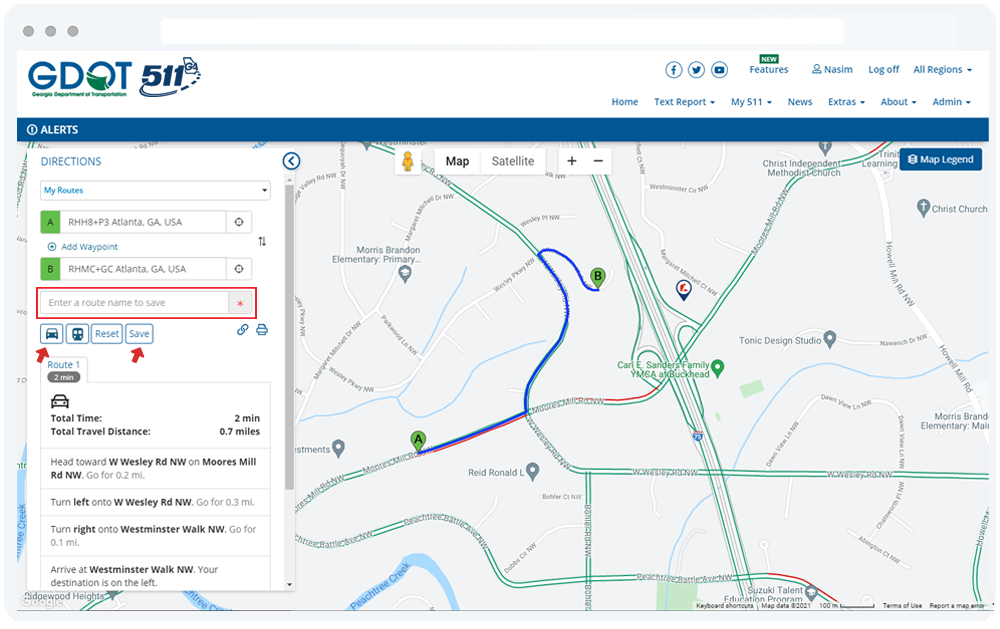
Task: Switch to Satellite view
Action: coord(513,161)
